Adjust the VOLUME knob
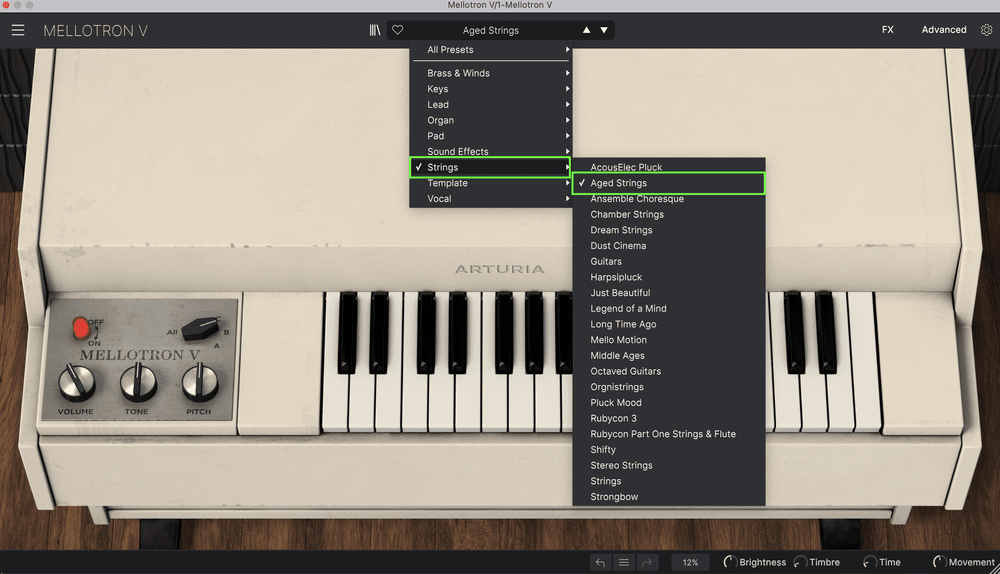This screenshot has width=1000, height=574. pyautogui.click(x=77, y=383)
